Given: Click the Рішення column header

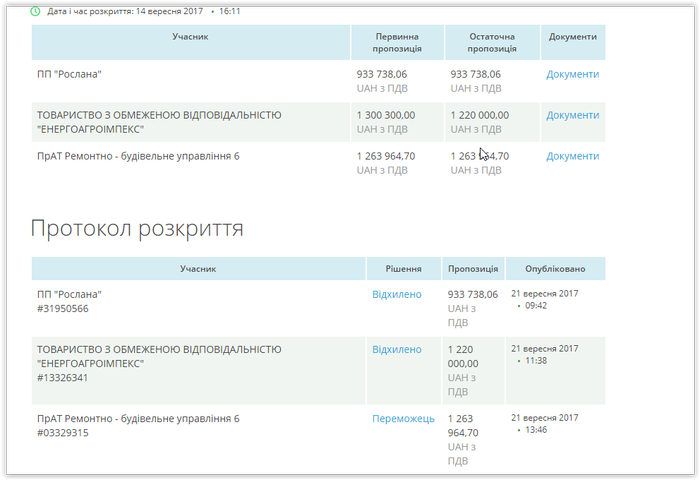Looking at the screenshot, I should [x=404, y=269].
